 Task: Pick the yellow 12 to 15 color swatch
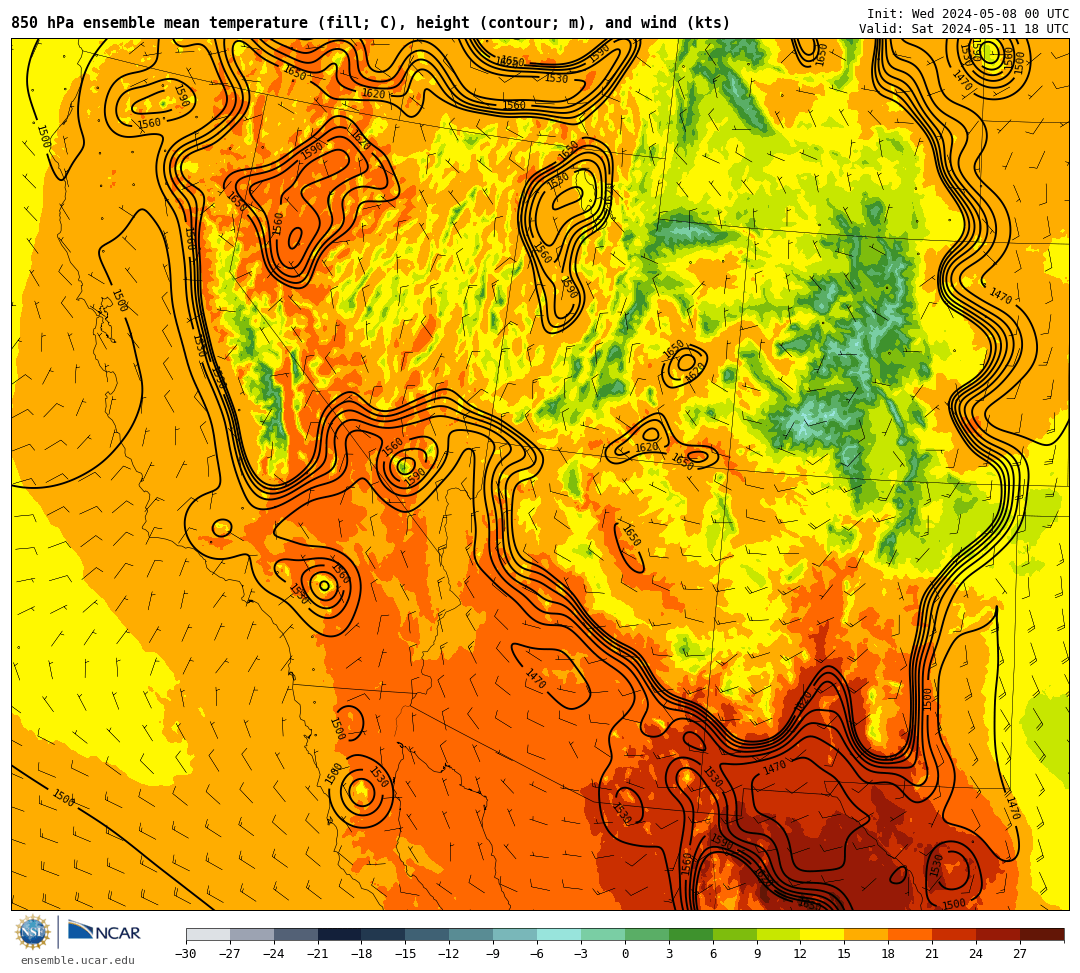click(823, 934)
